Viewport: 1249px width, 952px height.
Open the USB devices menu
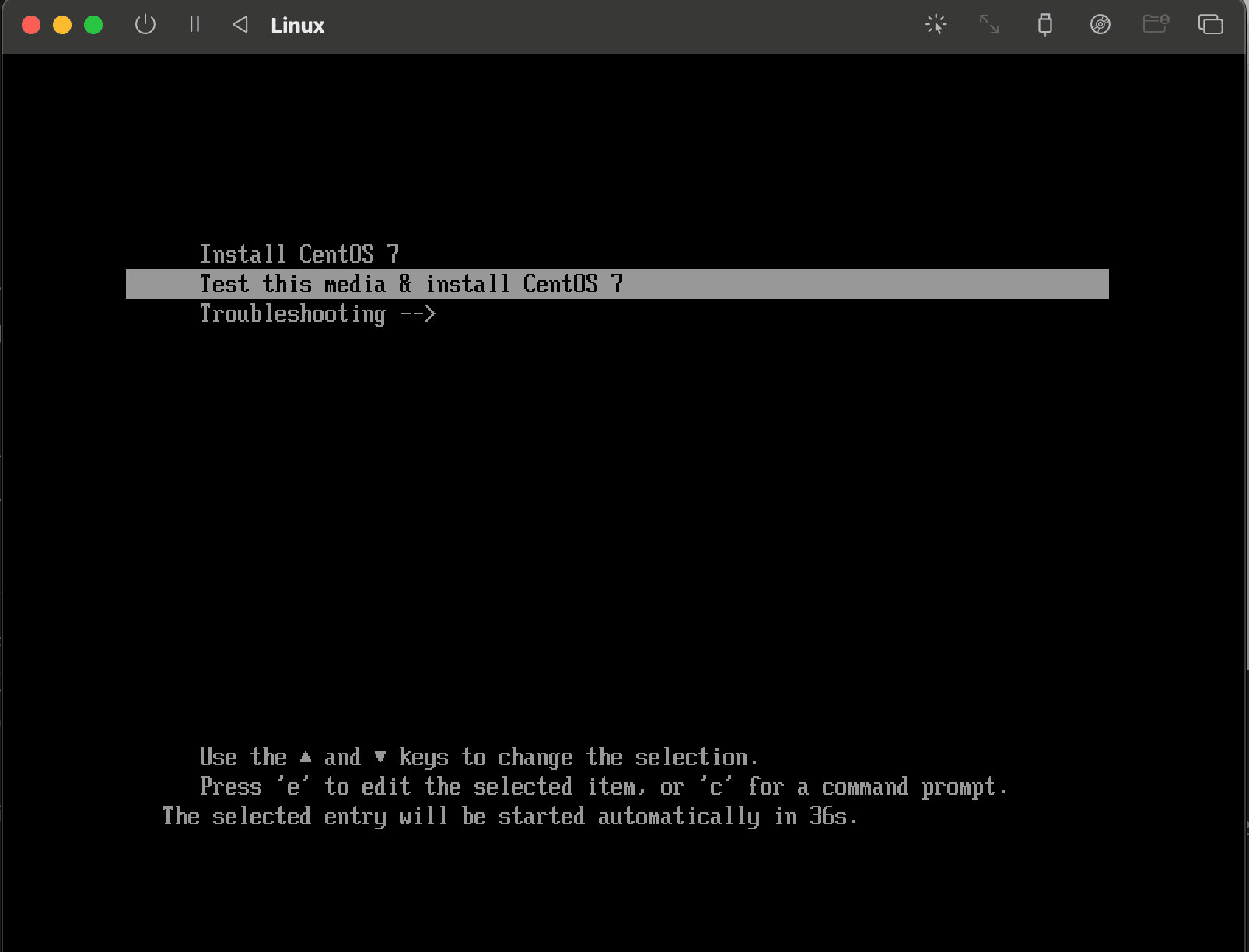[x=1045, y=25]
